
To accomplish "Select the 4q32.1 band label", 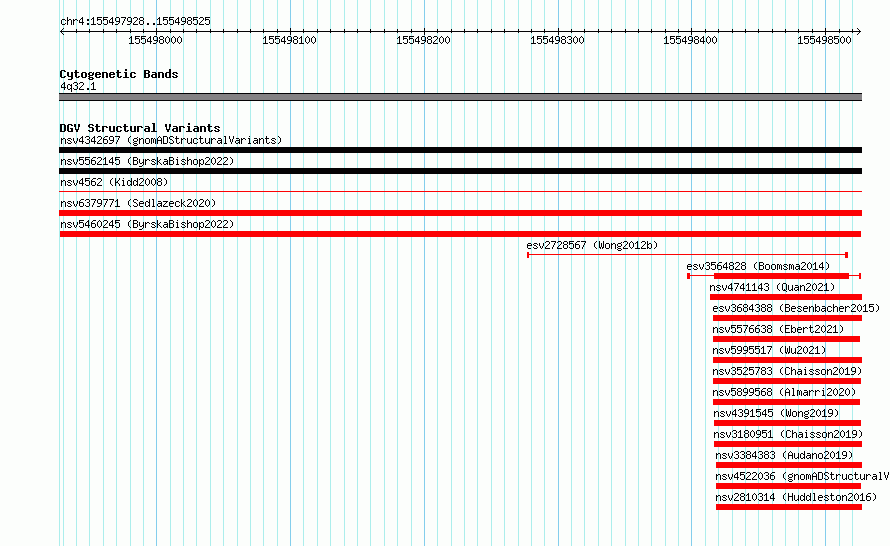I will click(x=78, y=86).
